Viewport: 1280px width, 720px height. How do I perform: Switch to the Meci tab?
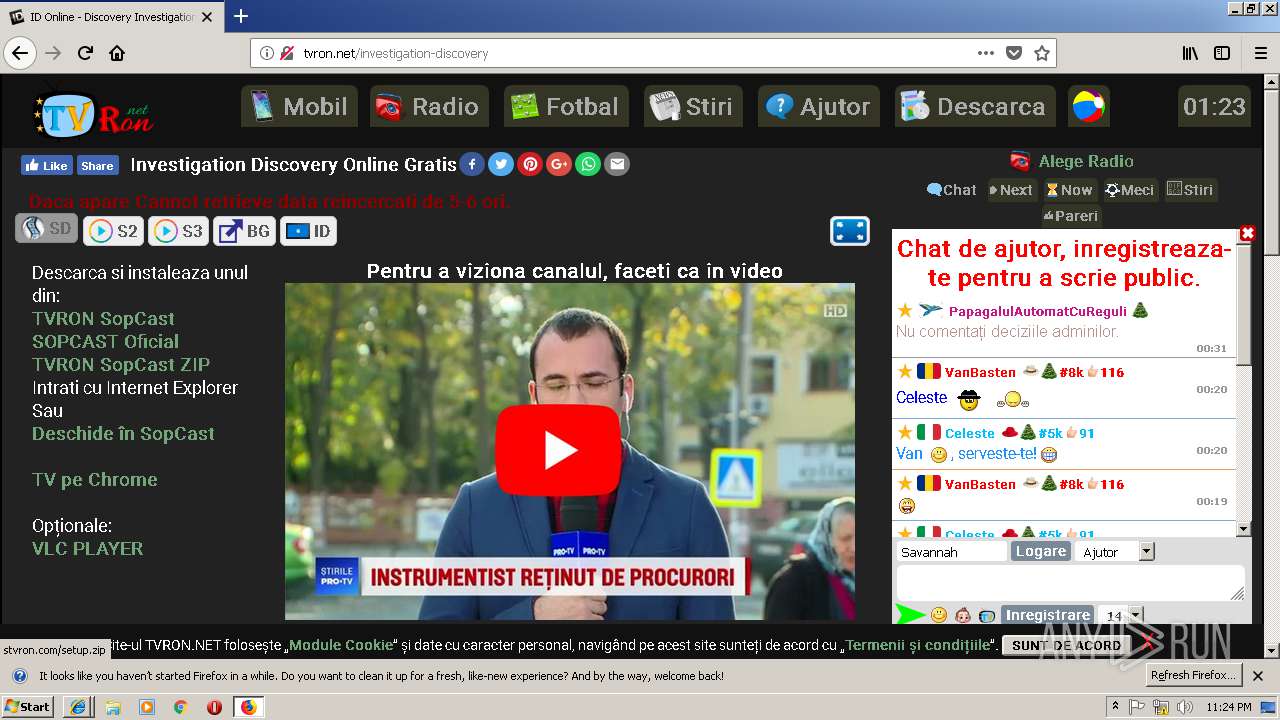[x=1130, y=190]
